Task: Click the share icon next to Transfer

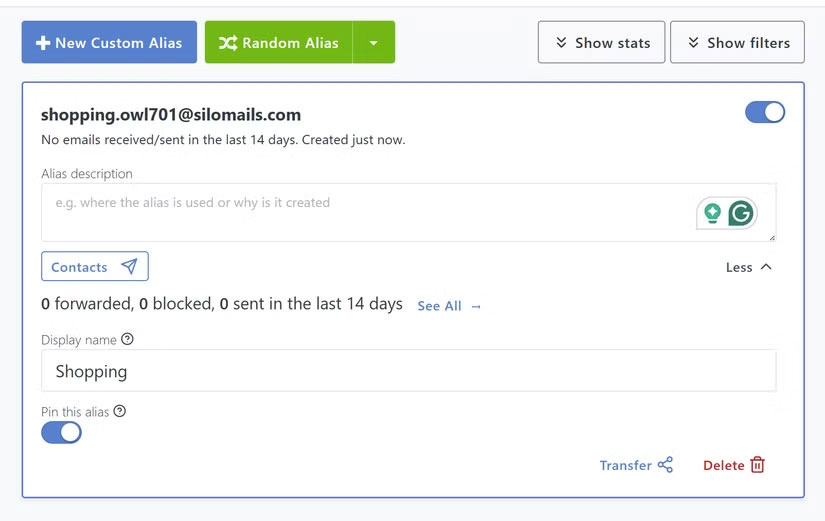Action: click(665, 465)
